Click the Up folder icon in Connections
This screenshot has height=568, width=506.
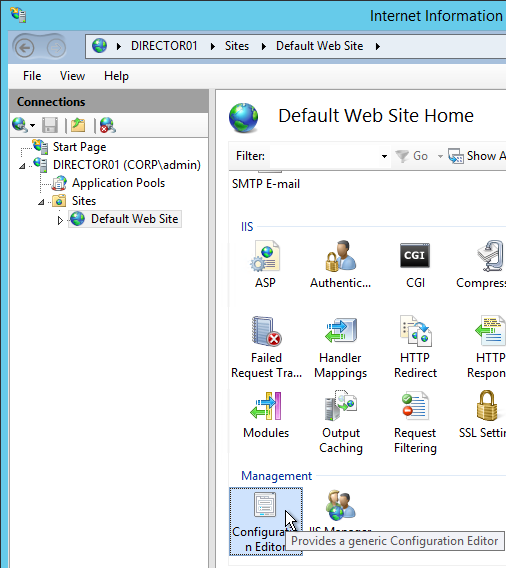78,125
